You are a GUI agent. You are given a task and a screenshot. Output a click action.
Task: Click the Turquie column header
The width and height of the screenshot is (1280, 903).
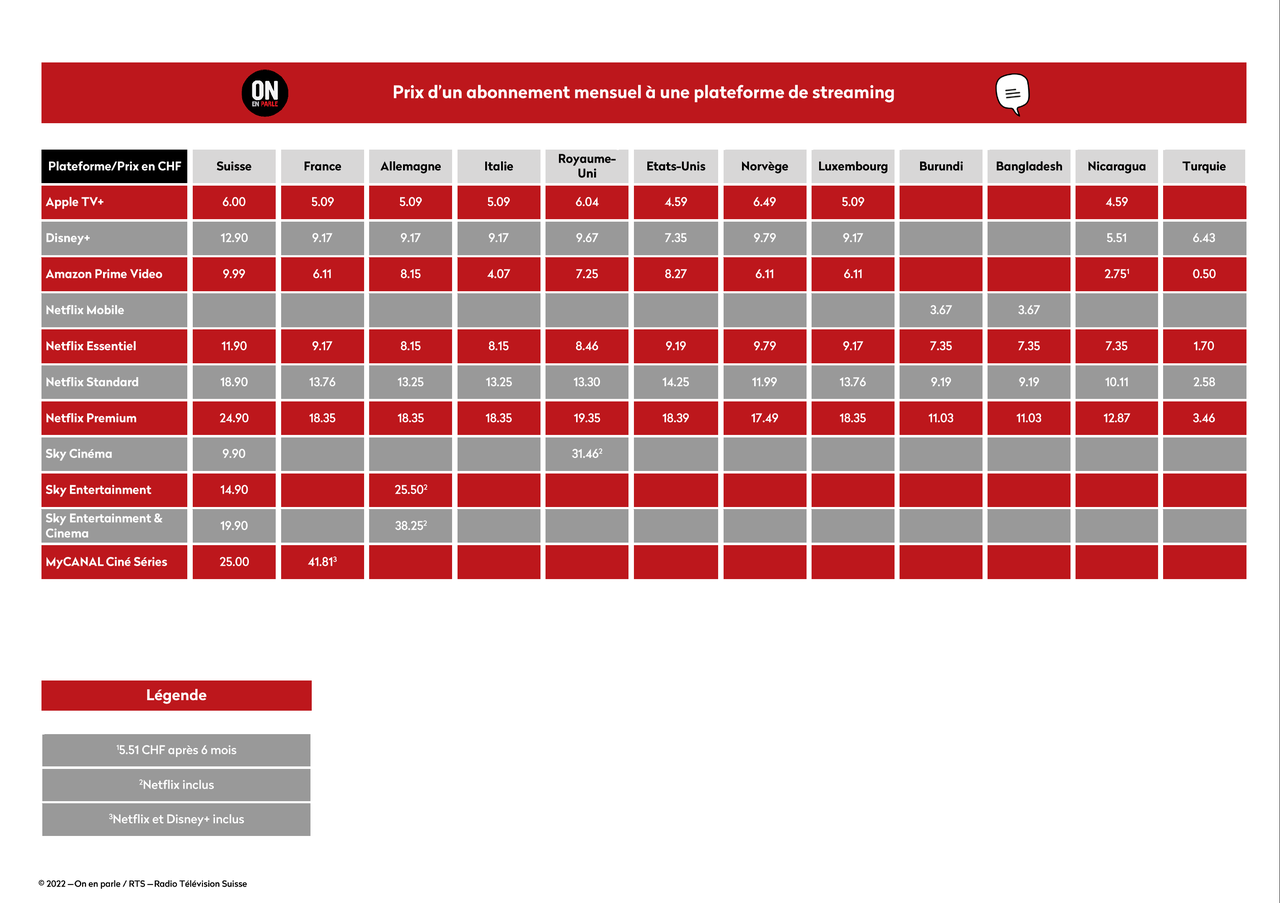tap(1203, 166)
